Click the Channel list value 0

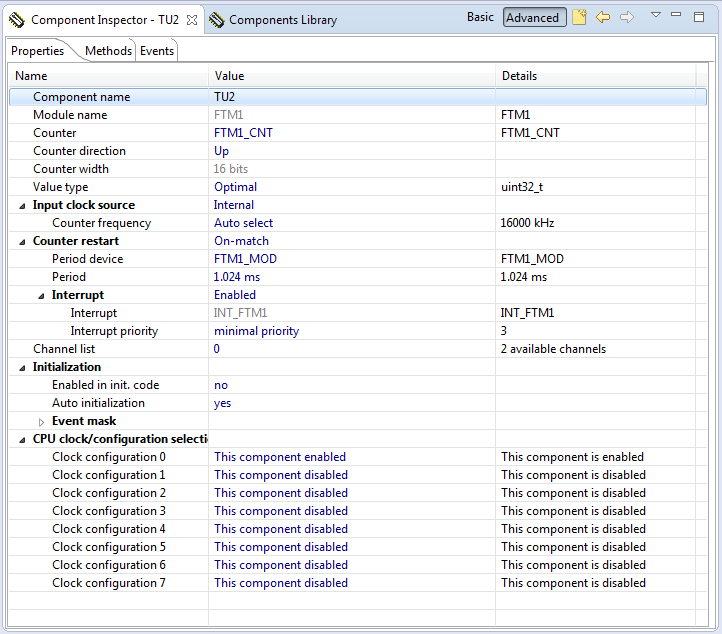click(x=217, y=349)
